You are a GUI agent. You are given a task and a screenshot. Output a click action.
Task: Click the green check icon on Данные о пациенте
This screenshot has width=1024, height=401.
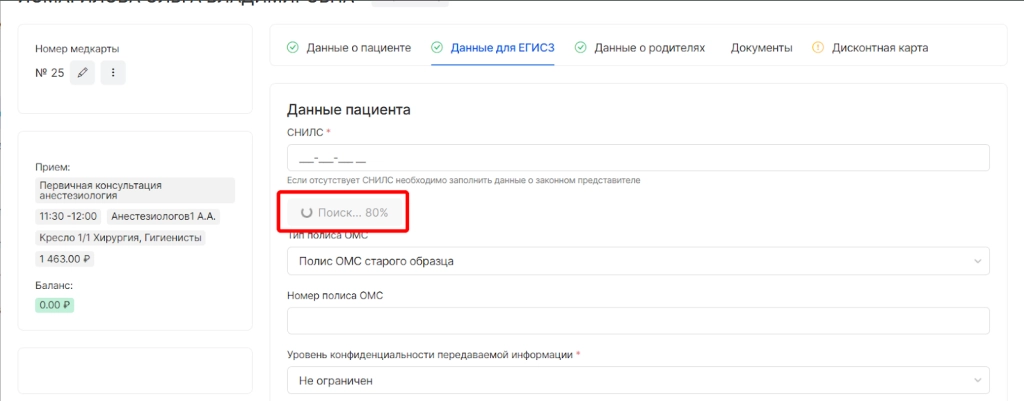pos(293,47)
